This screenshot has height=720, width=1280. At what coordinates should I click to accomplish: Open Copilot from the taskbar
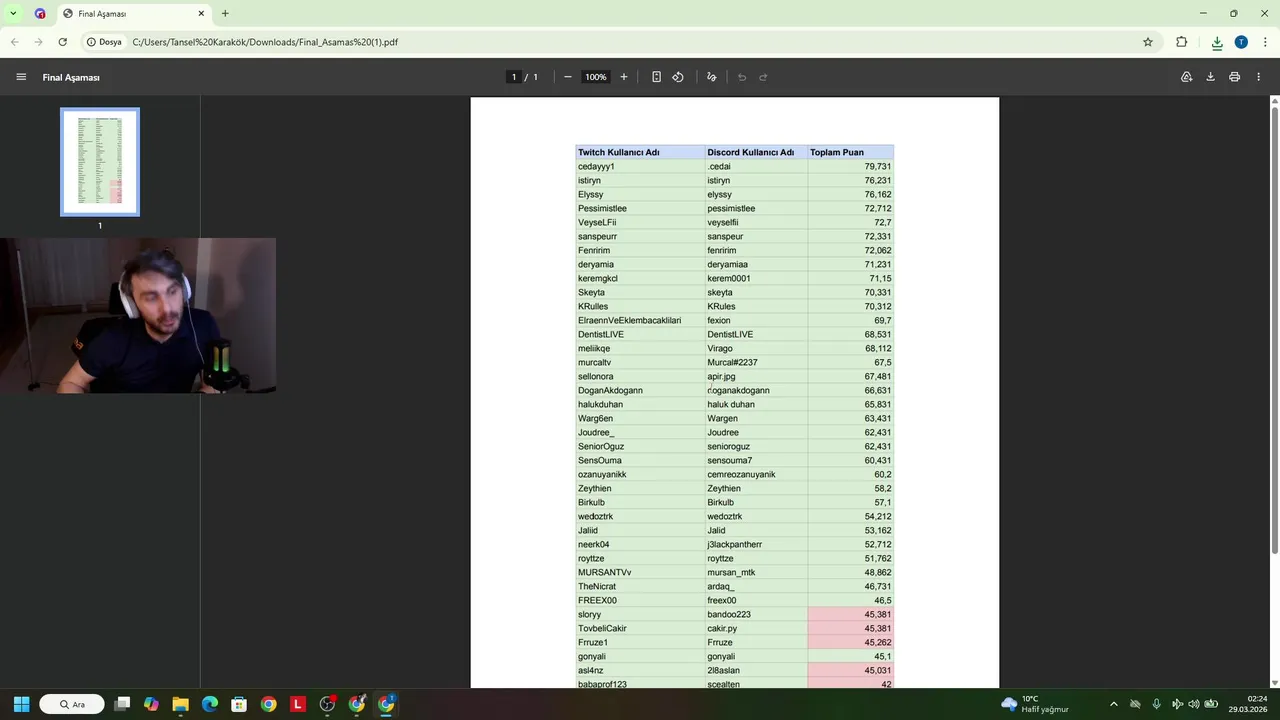pos(151,704)
